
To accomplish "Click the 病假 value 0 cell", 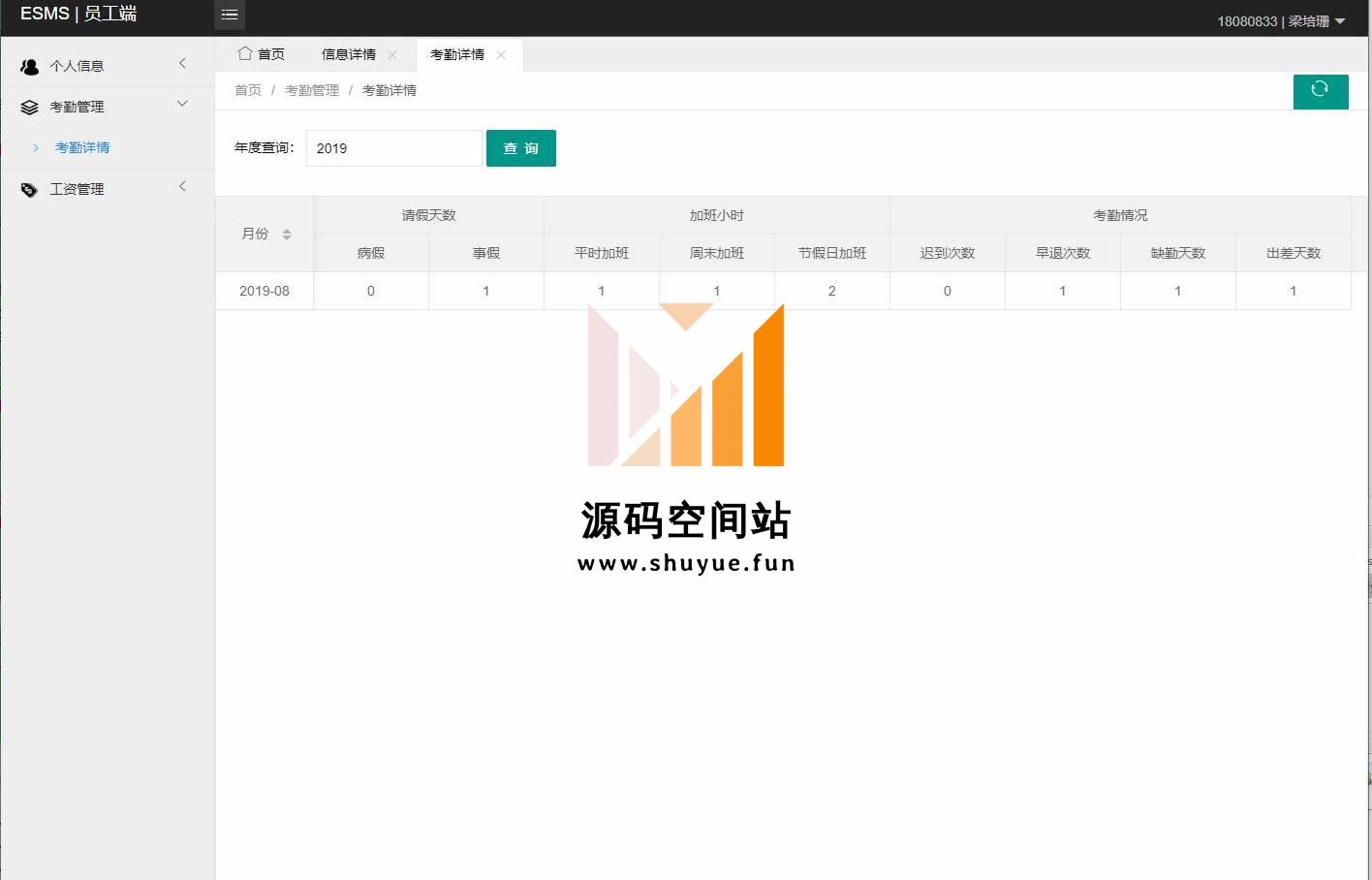I will 371,291.
